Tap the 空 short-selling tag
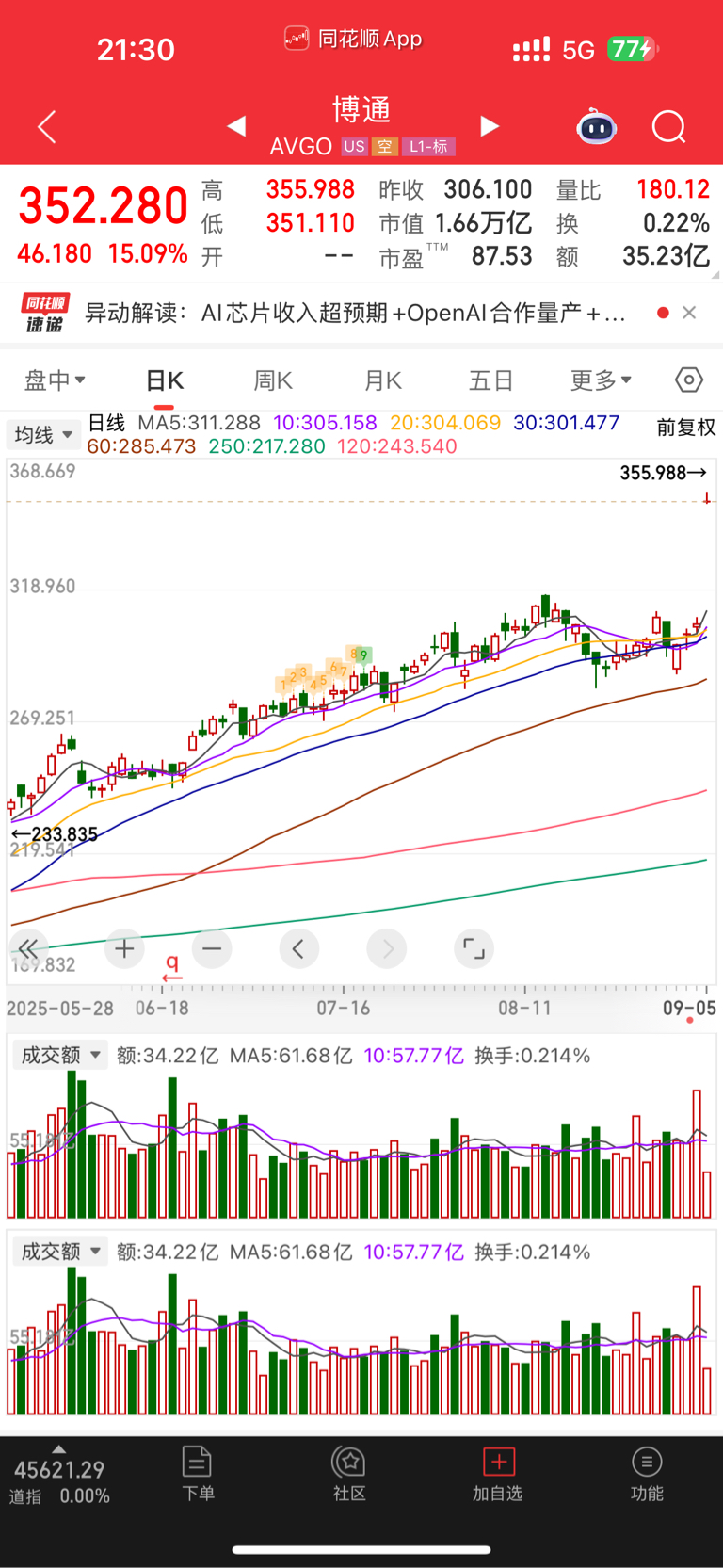Image resolution: width=723 pixels, height=1568 pixels. coord(384,146)
